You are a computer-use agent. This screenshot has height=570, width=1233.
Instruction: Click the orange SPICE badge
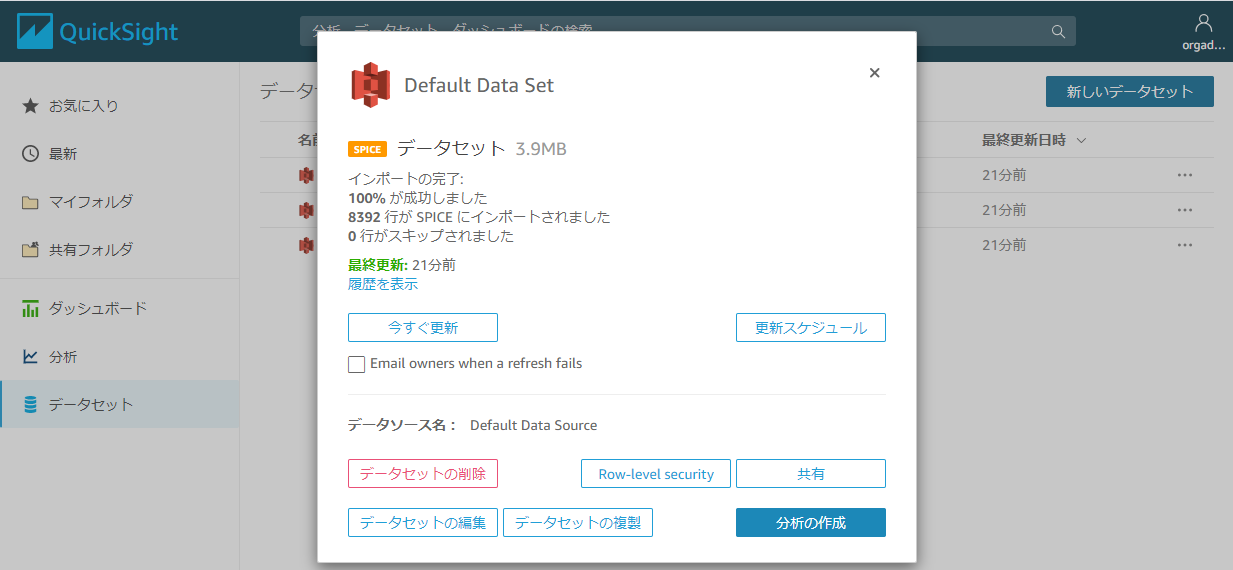click(367, 150)
